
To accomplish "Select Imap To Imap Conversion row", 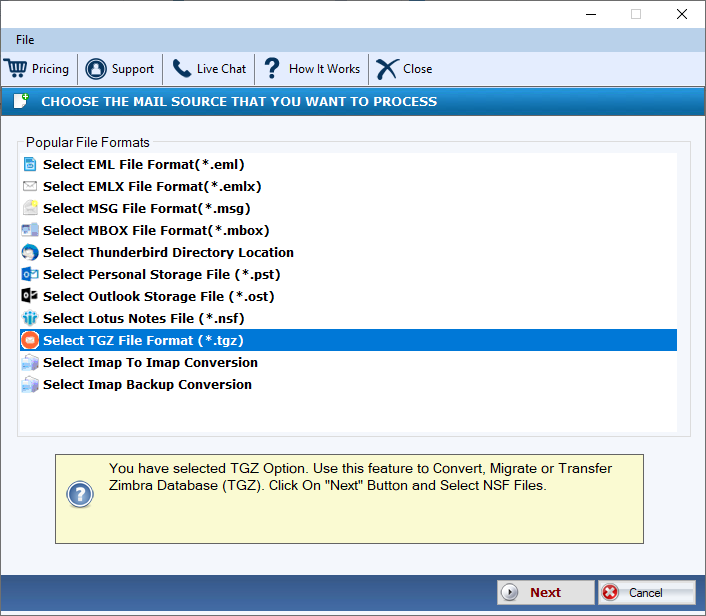I will point(348,362).
